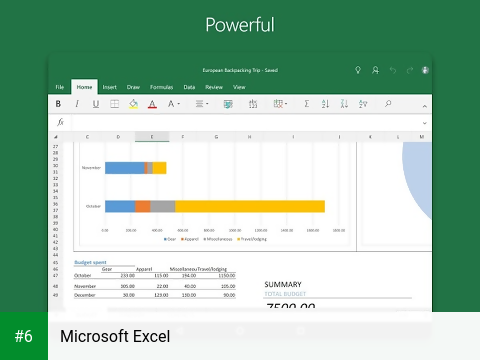Switch to the Insert tab
Image resolution: width=480 pixels, height=360 pixels.
click(110, 87)
